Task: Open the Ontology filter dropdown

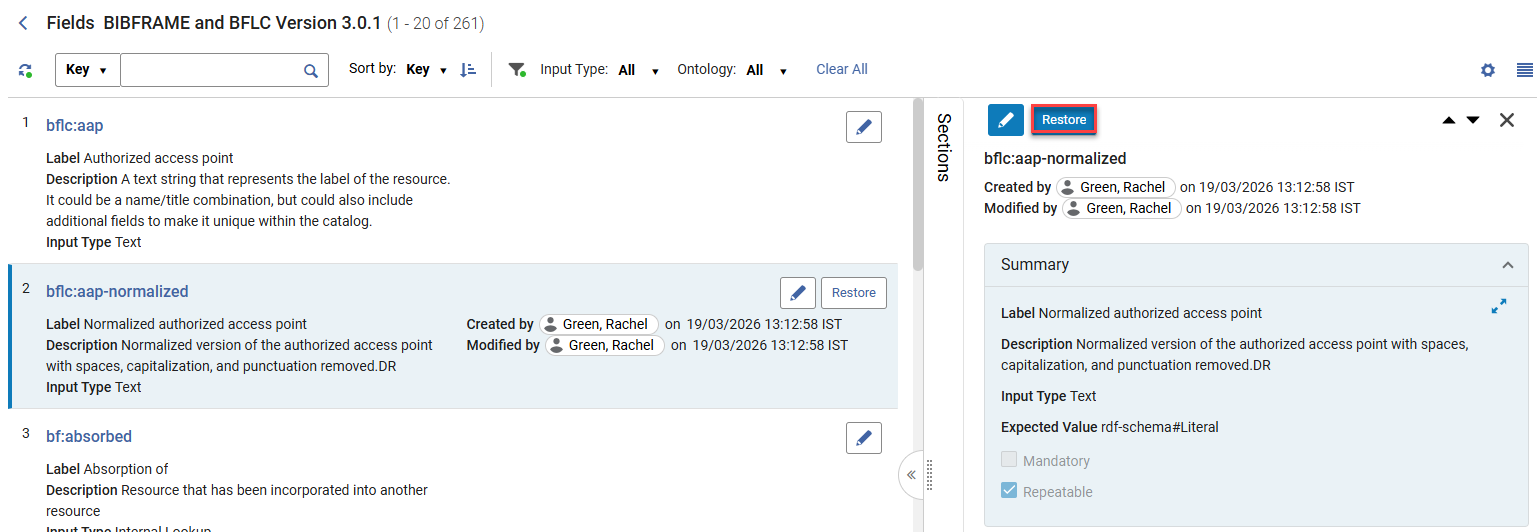Action: (x=765, y=70)
